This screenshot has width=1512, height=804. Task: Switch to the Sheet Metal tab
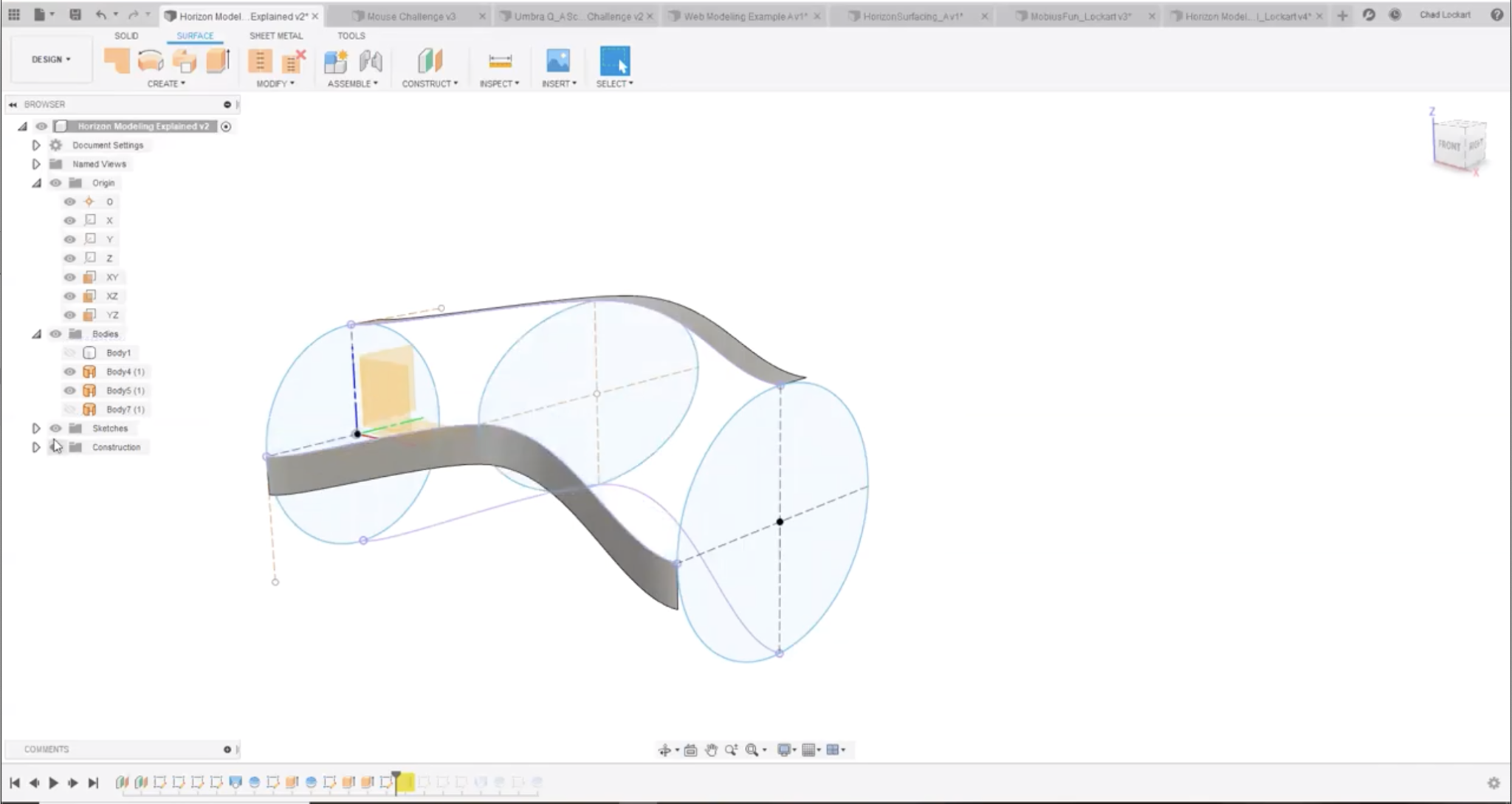[276, 35]
